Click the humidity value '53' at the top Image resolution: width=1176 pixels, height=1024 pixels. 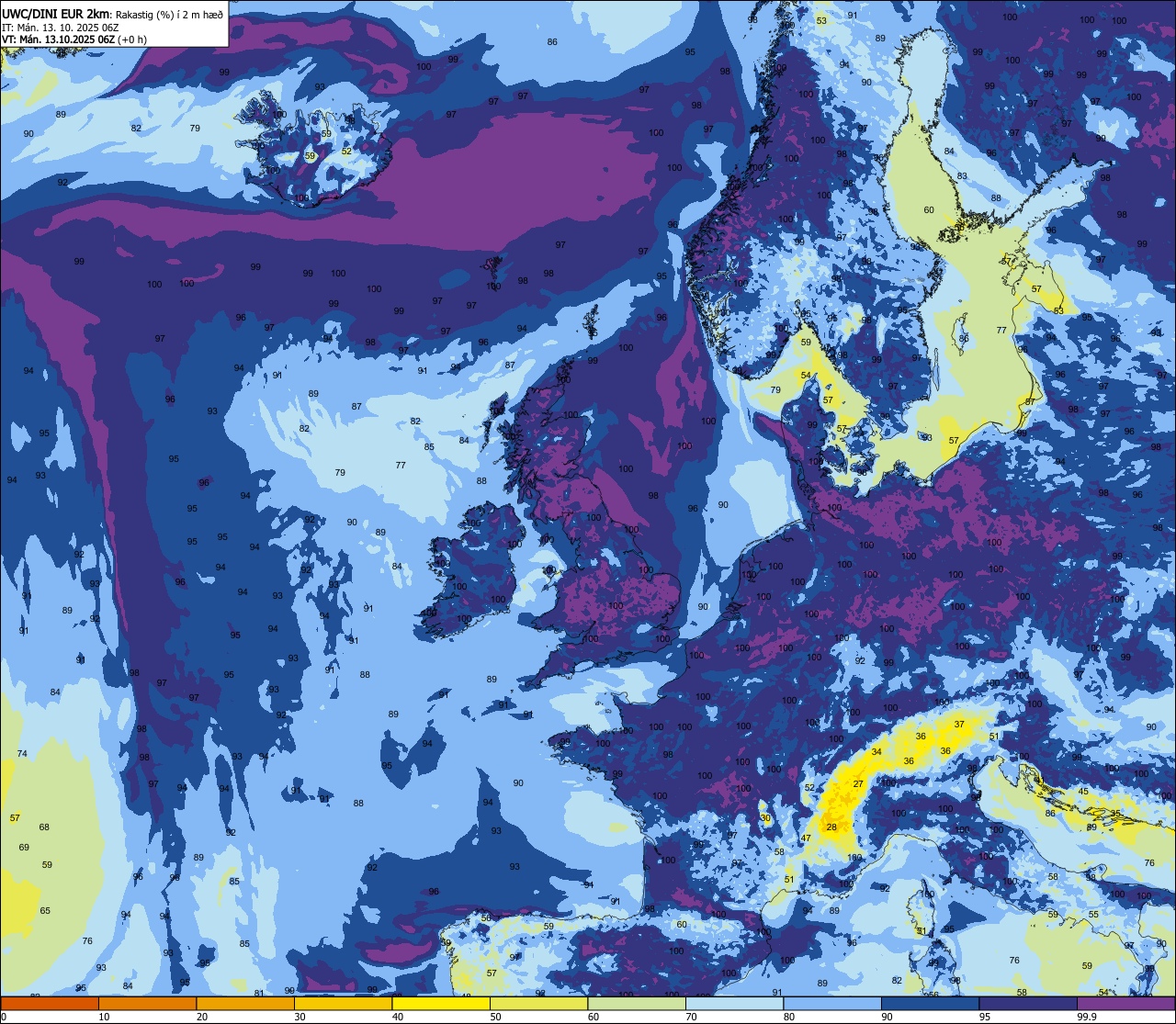coord(821,21)
